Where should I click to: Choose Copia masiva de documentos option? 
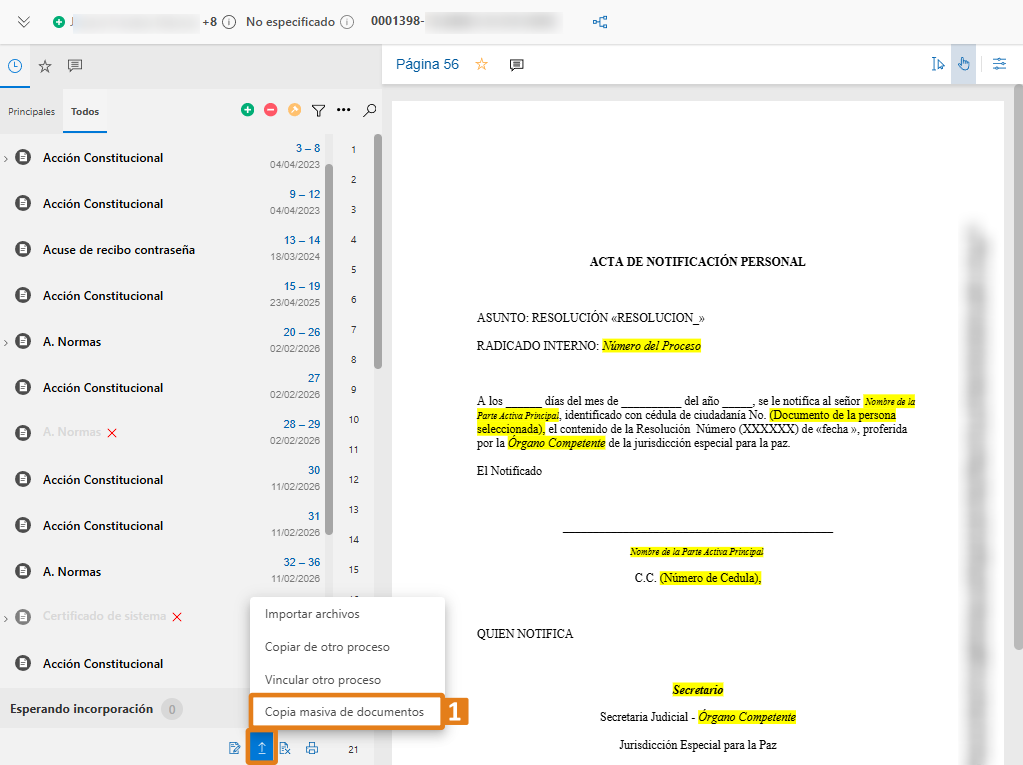[345, 712]
